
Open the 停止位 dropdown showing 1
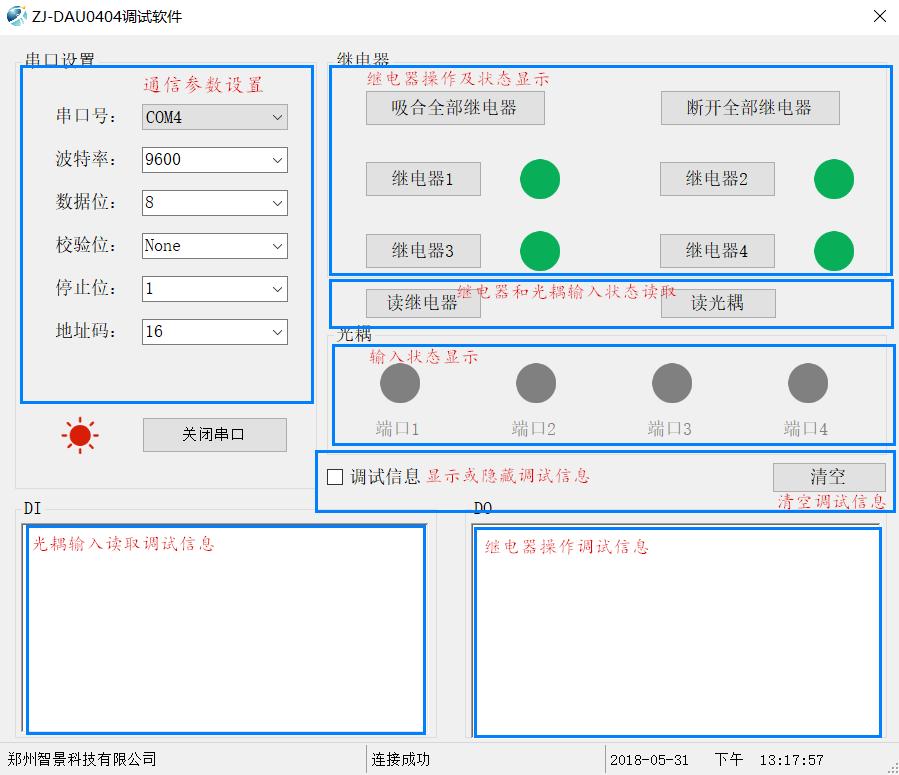click(214, 289)
